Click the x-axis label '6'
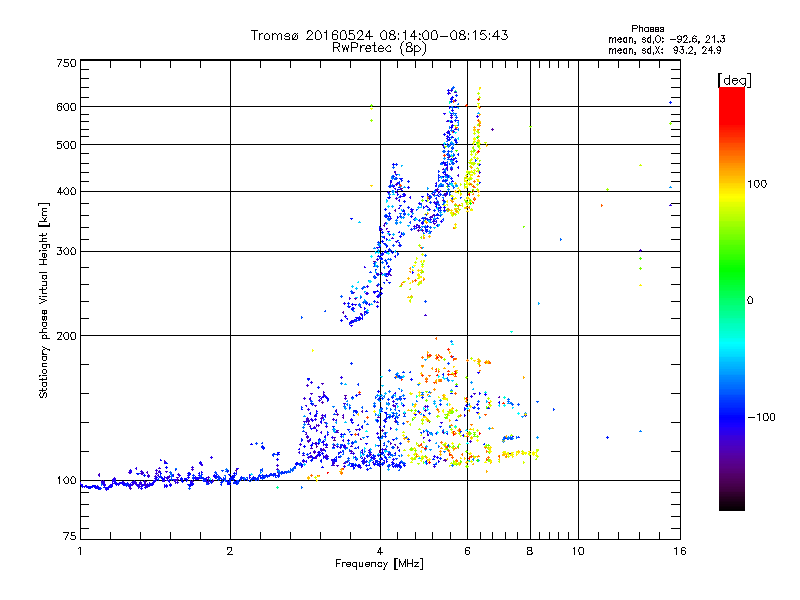Screen dimensions: 800x600 [467, 551]
